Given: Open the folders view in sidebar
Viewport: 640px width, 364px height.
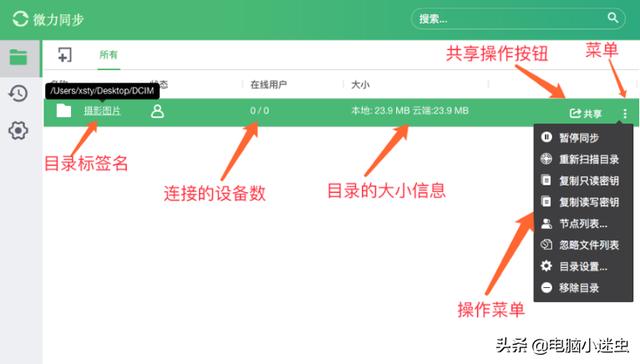Looking at the screenshot, I should point(19,57).
